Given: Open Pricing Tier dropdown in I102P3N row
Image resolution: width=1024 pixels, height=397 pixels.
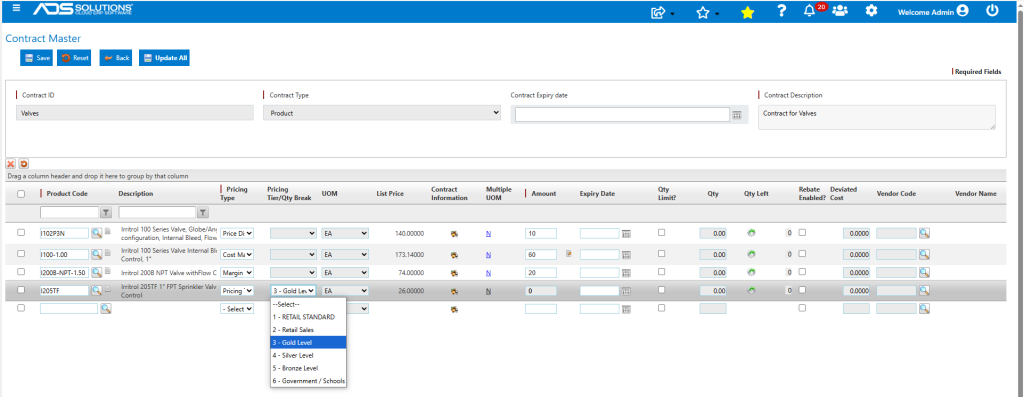Looking at the screenshot, I should tap(293, 233).
